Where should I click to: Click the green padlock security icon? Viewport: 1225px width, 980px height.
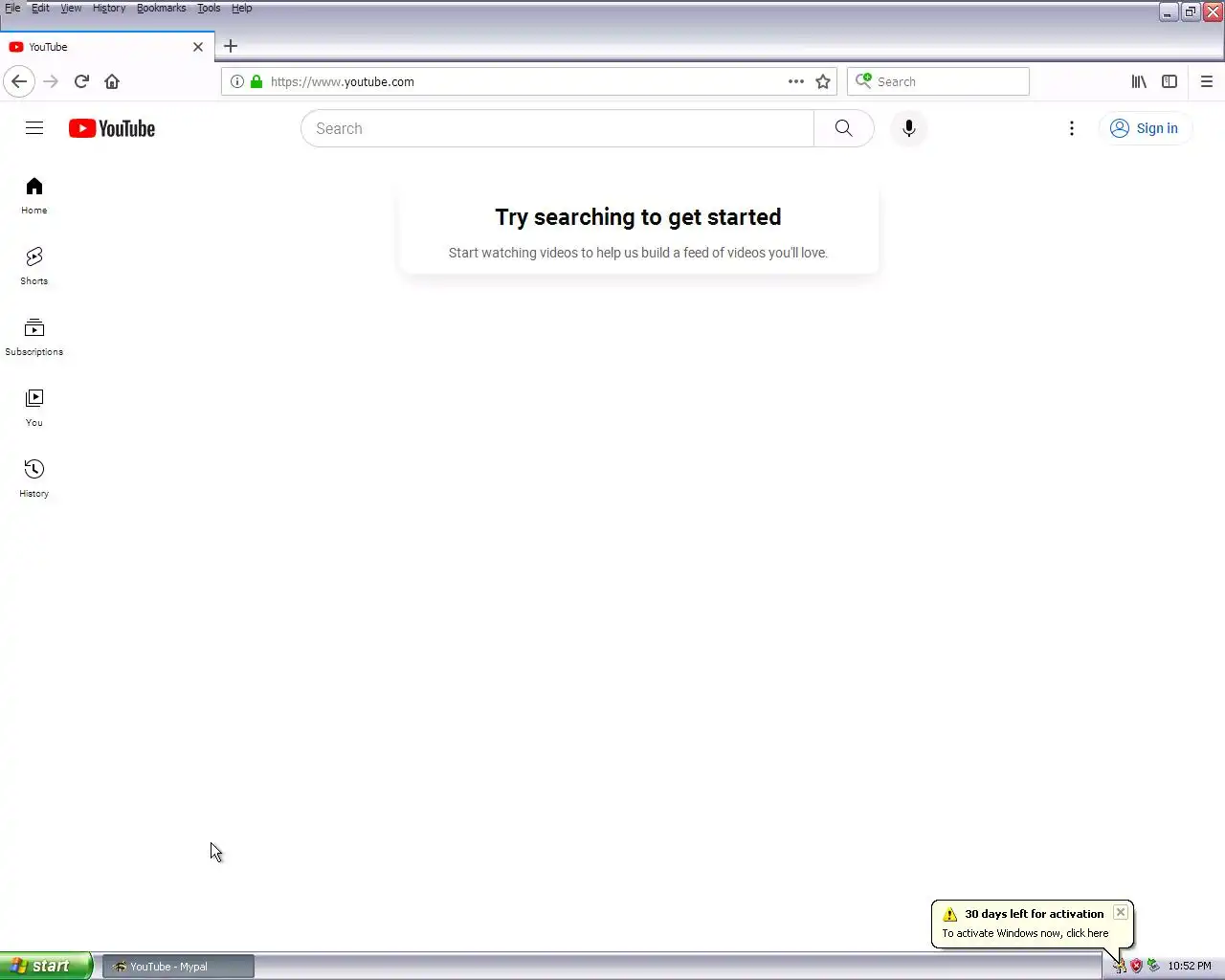[256, 81]
